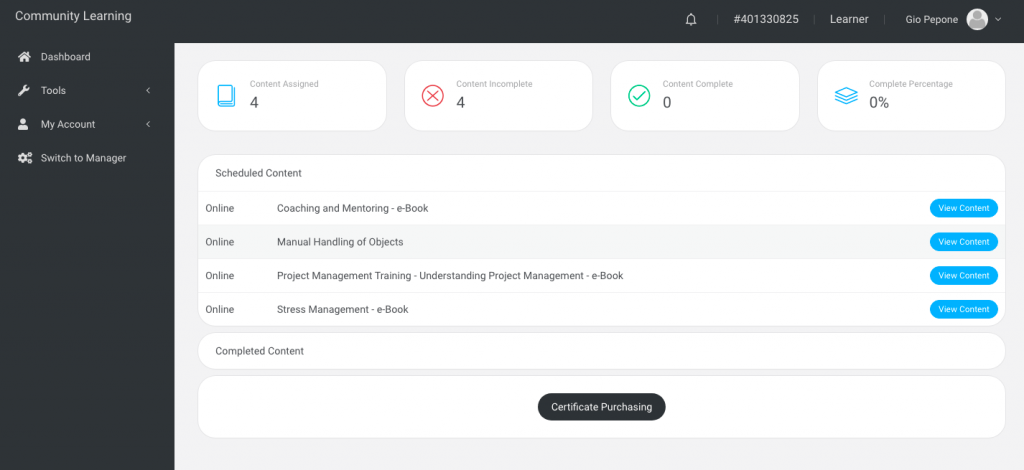
Task: View content for Coaching and Mentoring e-Book
Action: coord(963,208)
